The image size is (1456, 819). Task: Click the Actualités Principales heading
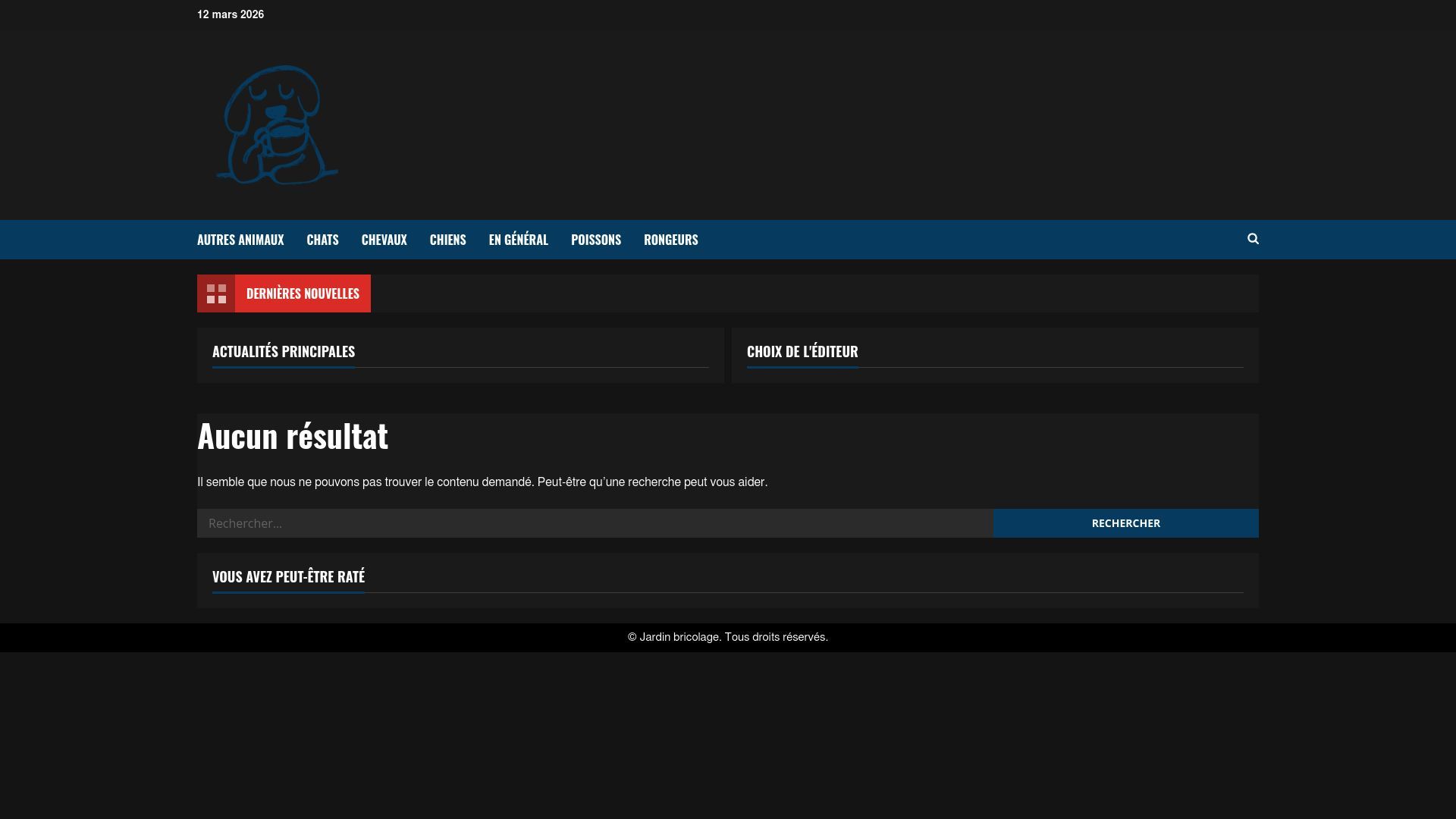pos(284,351)
